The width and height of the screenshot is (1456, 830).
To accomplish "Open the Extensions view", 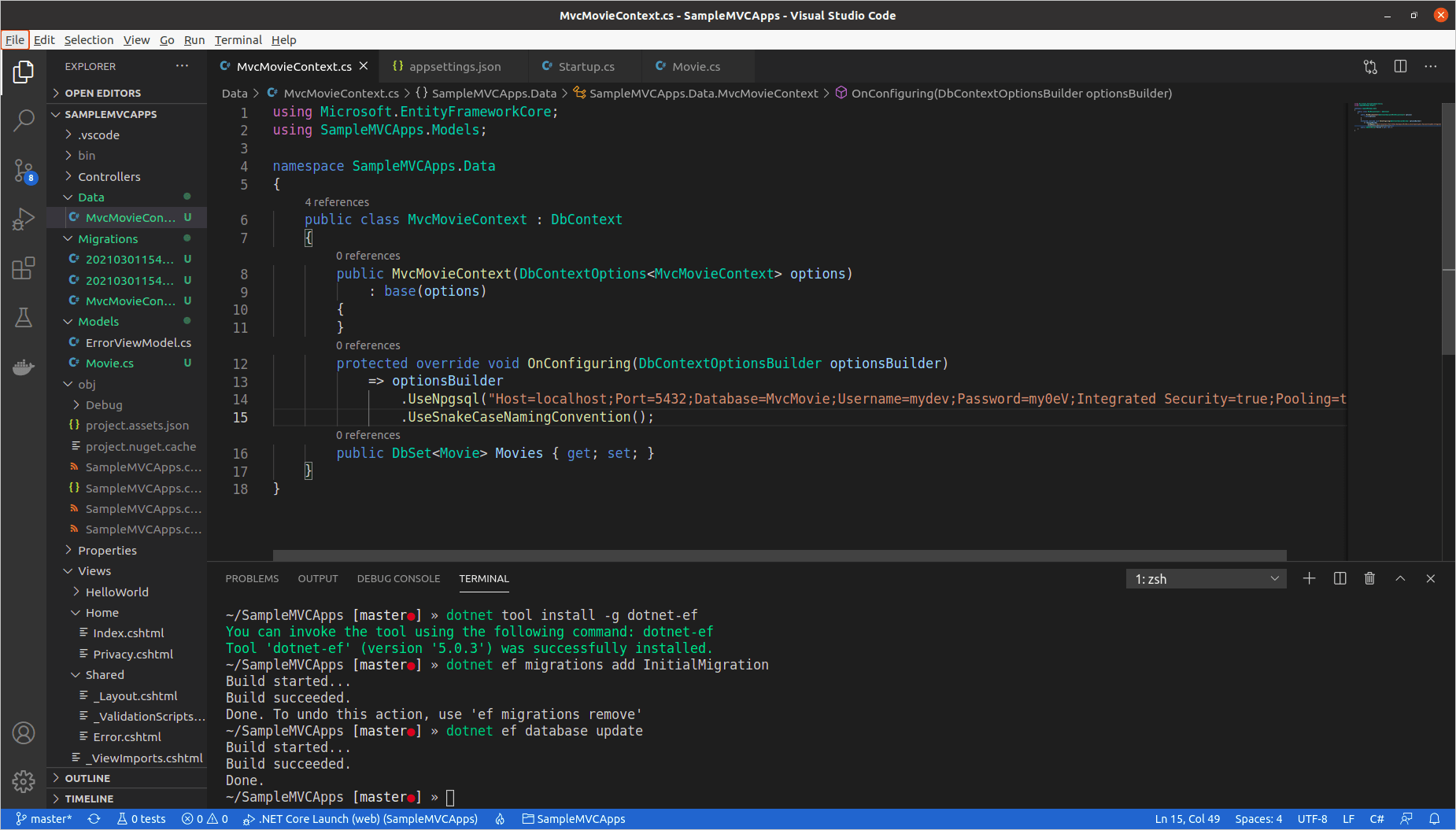I will pos(24,267).
